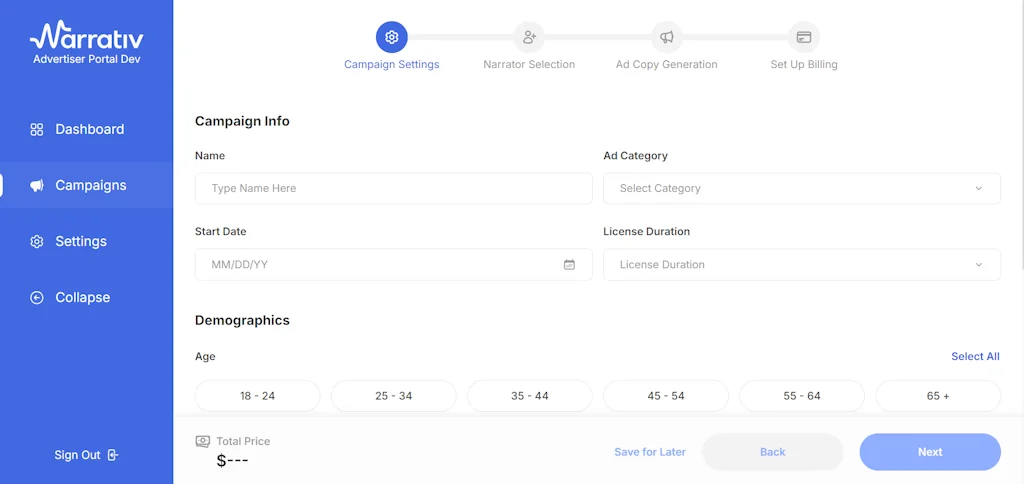Image resolution: width=1024 pixels, height=484 pixels.
Task: Click the Campaign Settings gear step icon
Action: (392, 37)
